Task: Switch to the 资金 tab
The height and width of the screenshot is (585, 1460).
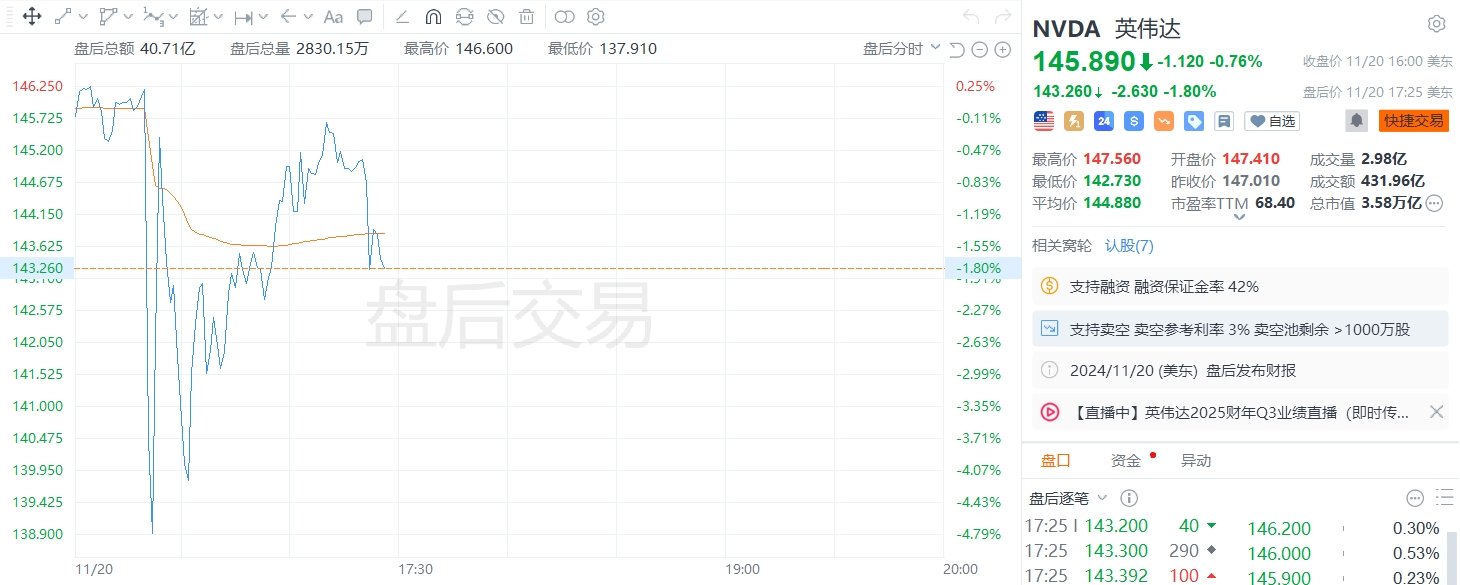Action: click(1126, 461)
